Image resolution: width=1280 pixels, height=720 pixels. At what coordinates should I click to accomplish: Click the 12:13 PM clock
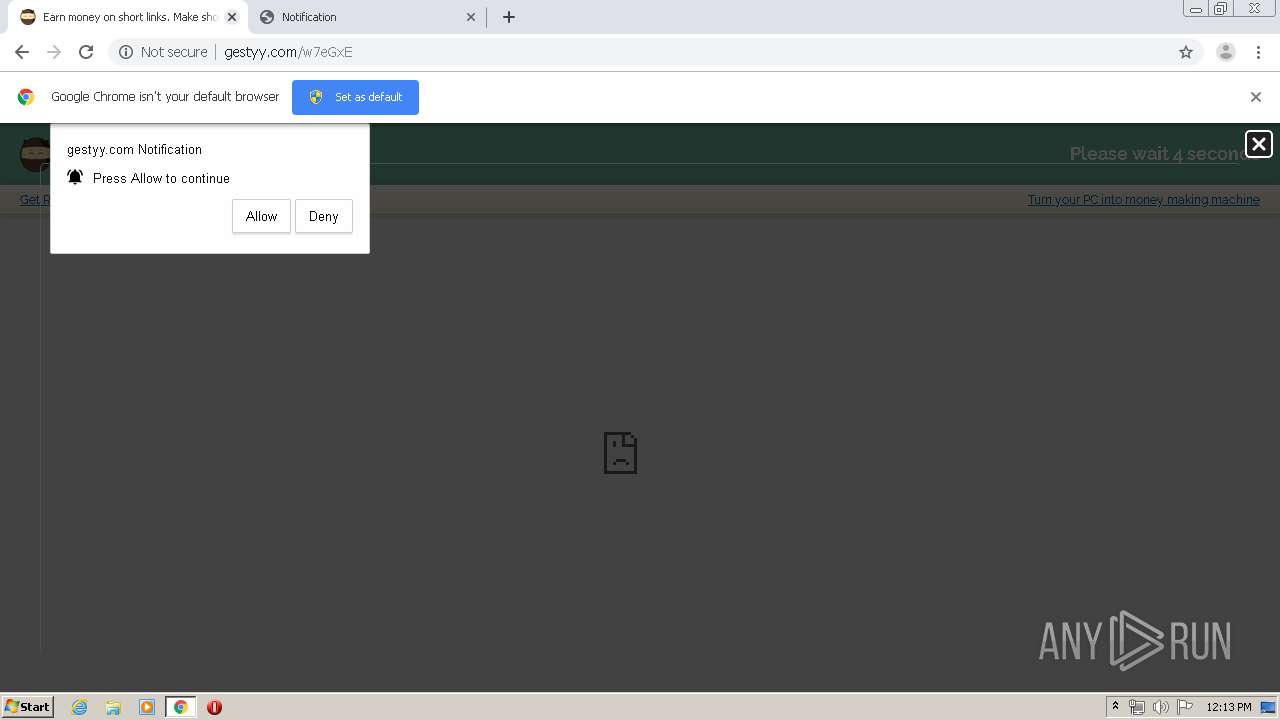point(1229,707)
